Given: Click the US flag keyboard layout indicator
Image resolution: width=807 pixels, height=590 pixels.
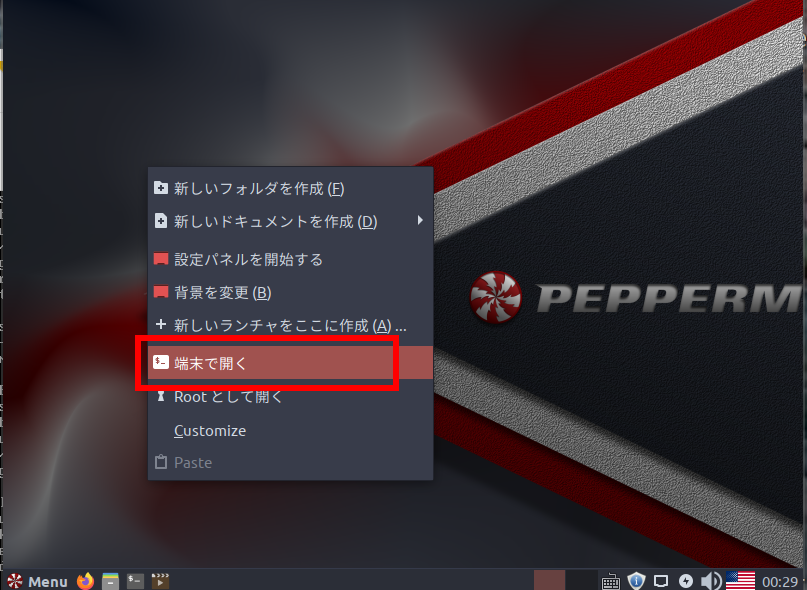Looking at the screenshot, I should click(740, 581).
